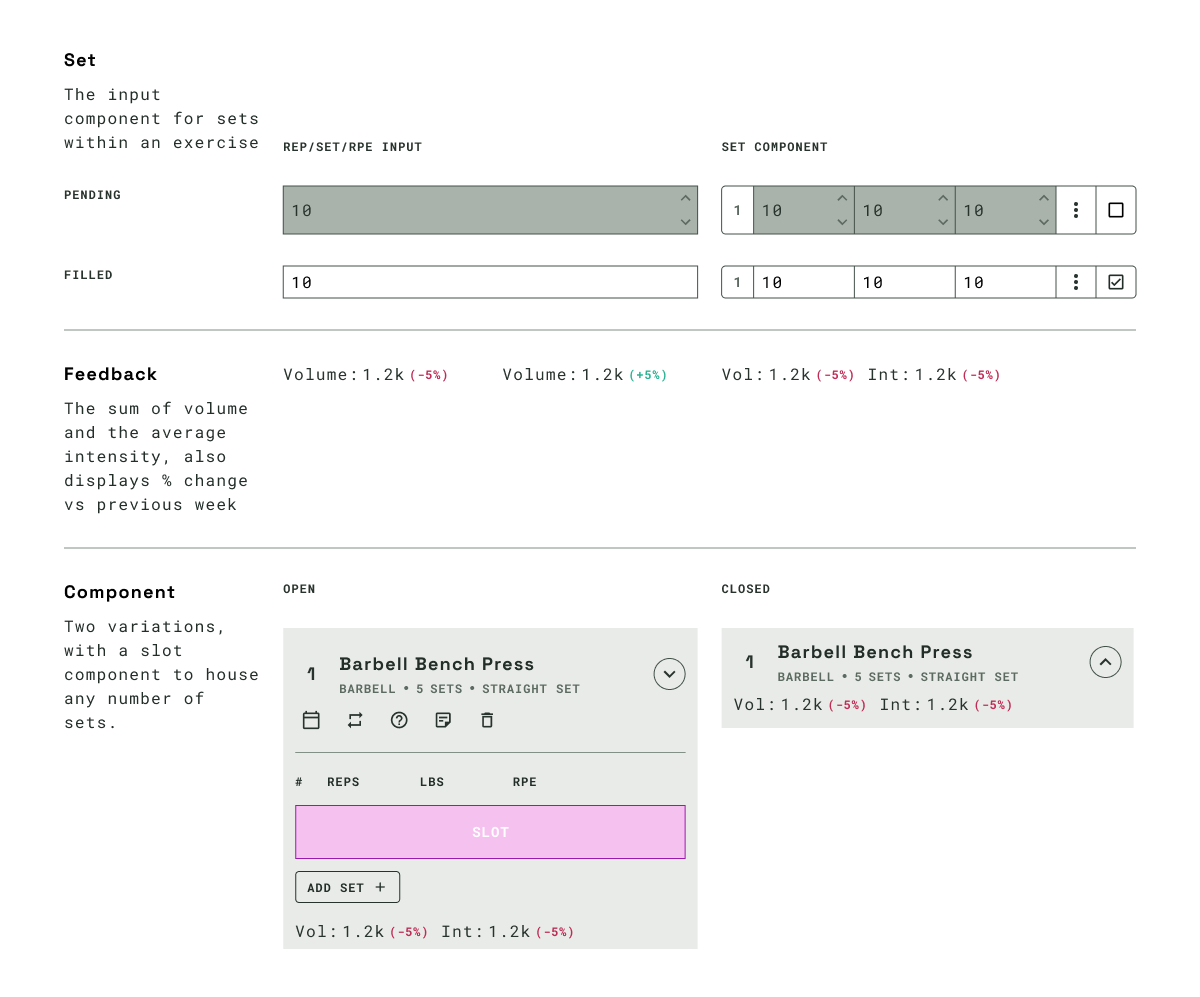This screenshot has height=997, width=1200.
Task: Focus the wide pending rep input showing 10
Action: (490, 210)
